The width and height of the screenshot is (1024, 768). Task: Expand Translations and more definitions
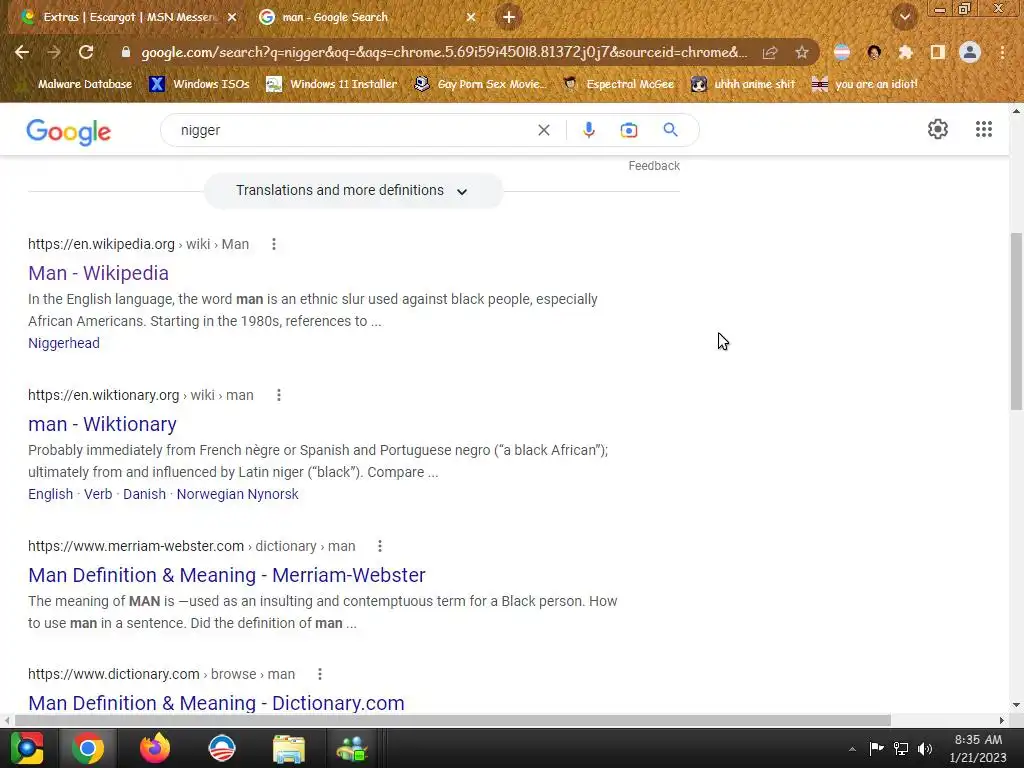click(353, 191)
